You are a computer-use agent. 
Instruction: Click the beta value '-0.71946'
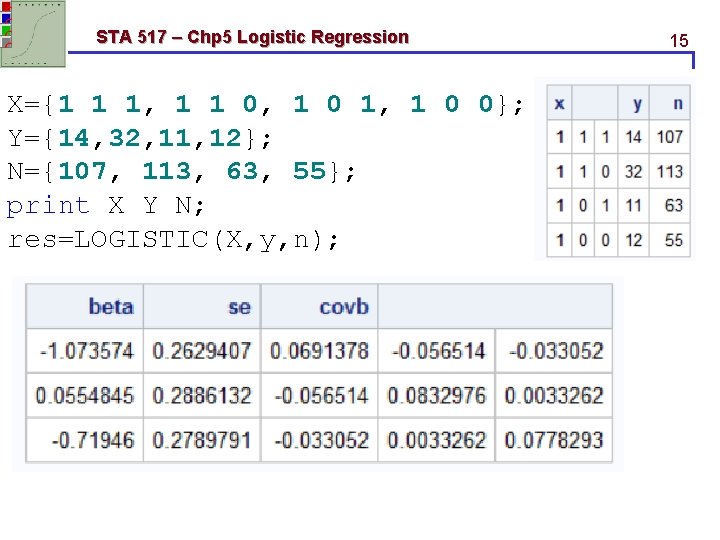point(85,440)
